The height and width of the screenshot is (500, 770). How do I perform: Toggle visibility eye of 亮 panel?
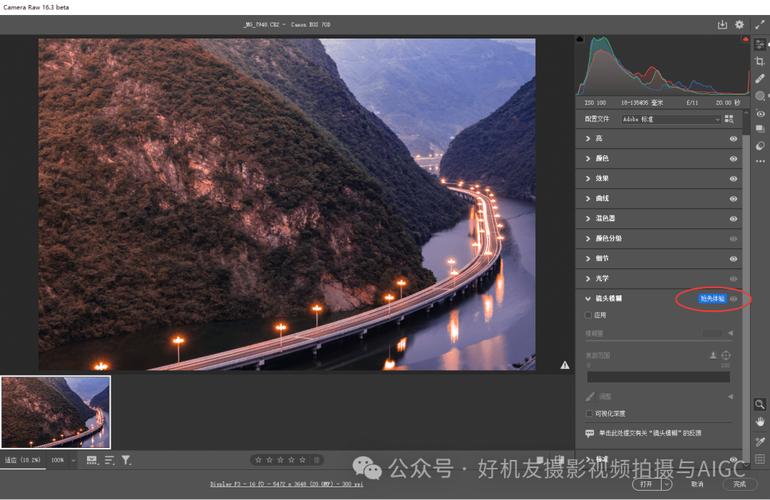pos(733,139)
